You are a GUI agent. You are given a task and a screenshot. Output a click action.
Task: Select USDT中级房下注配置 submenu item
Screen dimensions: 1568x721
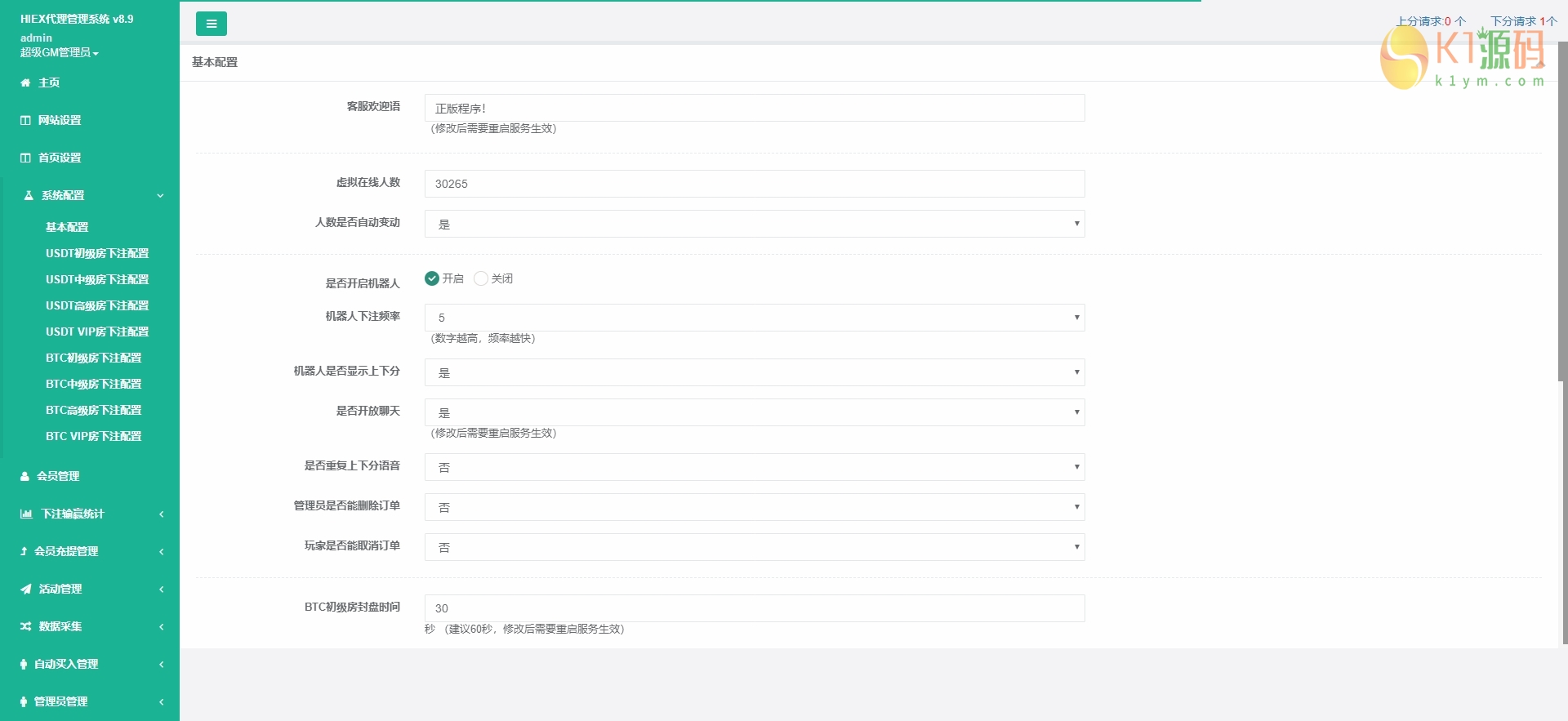tap(97, 279)
